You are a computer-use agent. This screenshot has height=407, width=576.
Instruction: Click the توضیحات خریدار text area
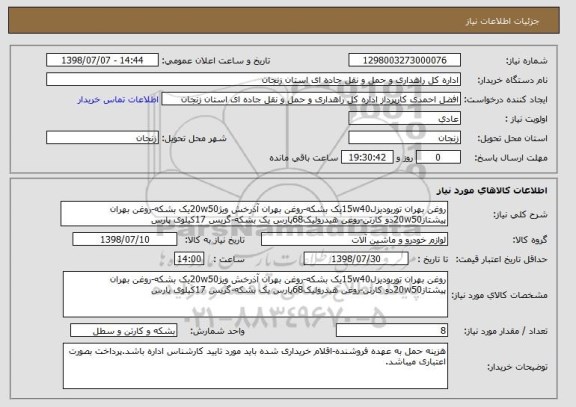tap(255, 366)
